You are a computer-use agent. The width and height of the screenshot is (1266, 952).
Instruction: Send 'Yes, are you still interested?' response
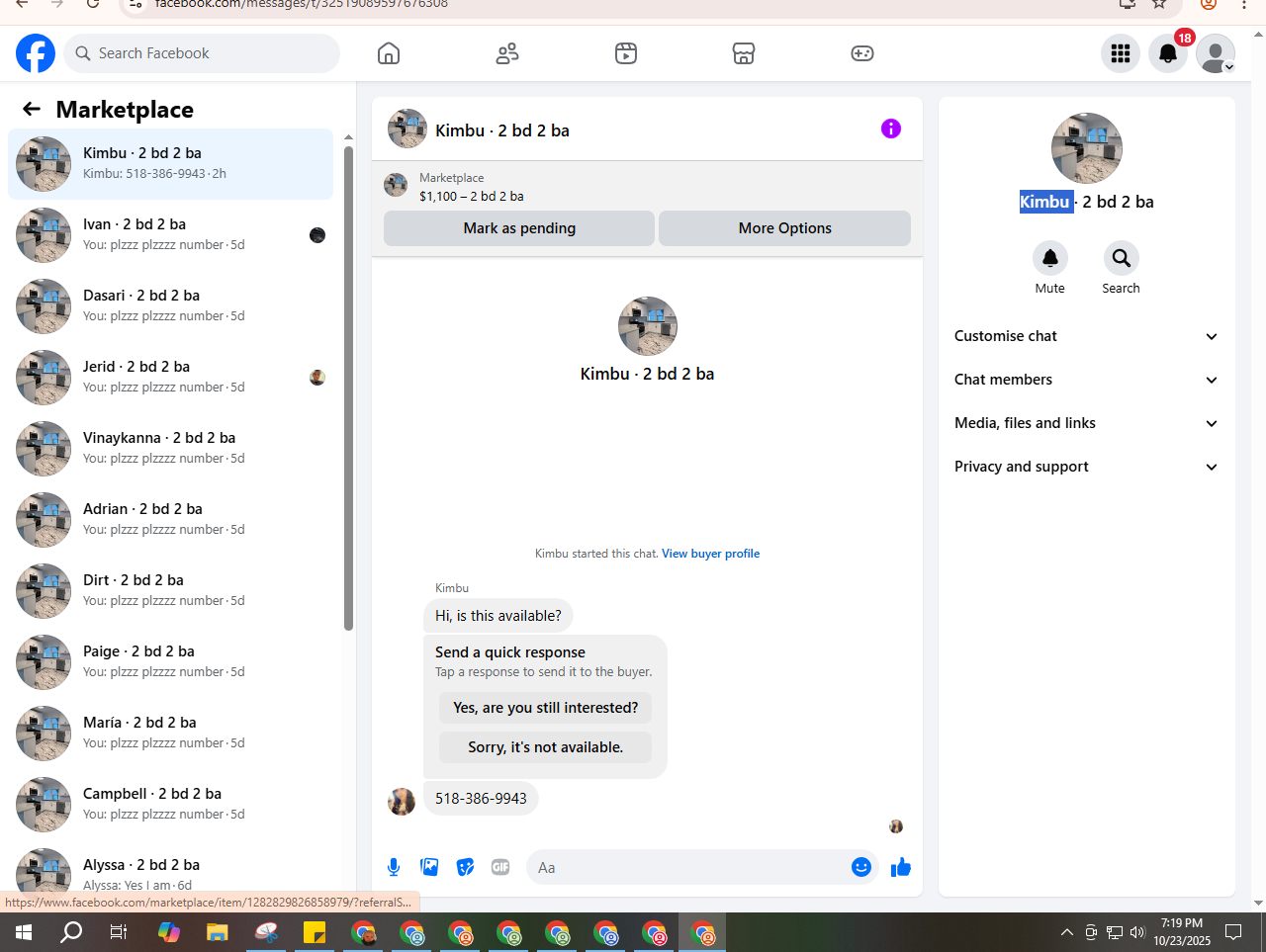[x=546, y=708]
